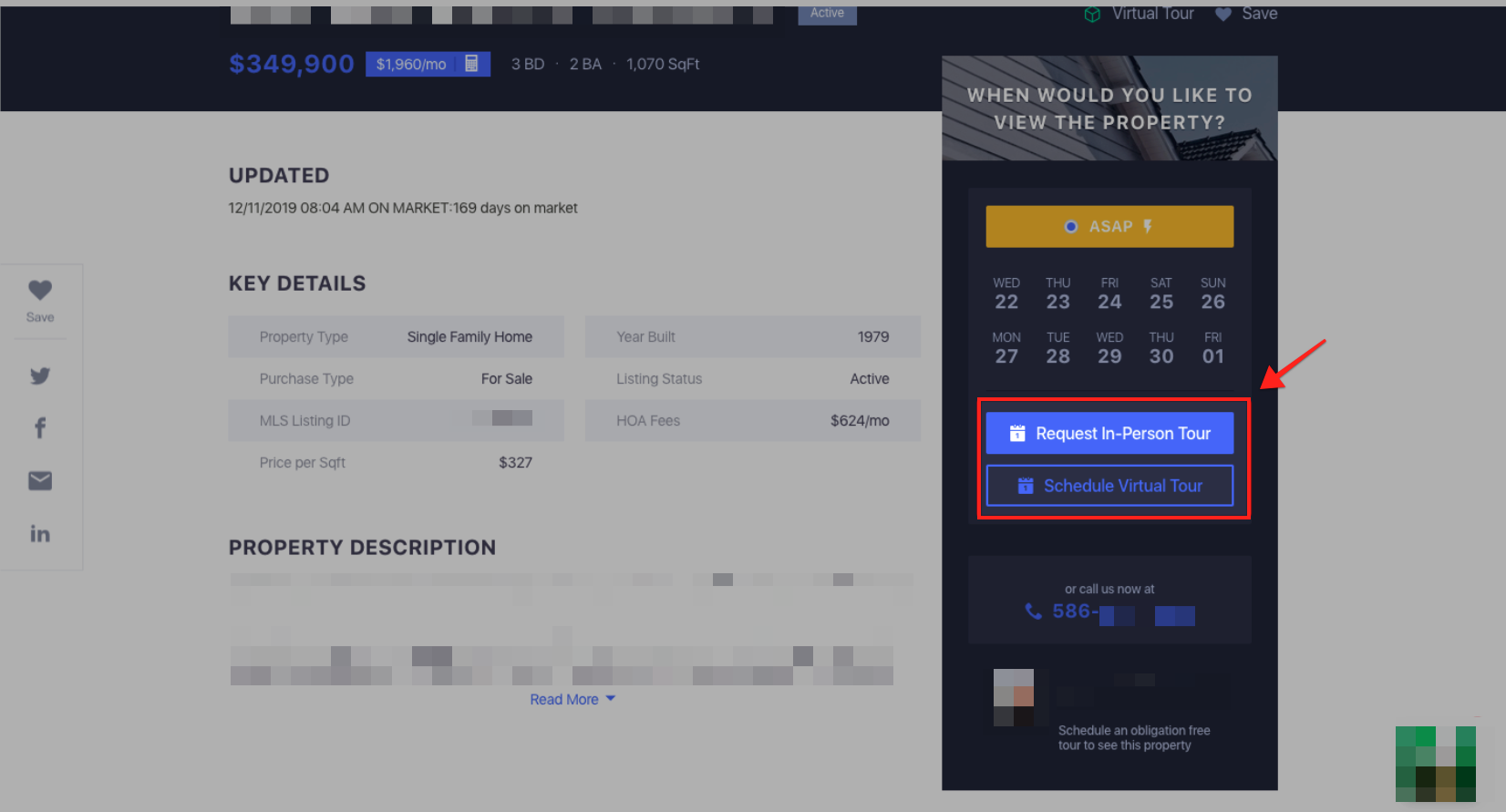
Task: Pick Friday 01 as viewing date
Action: click(x=1212, y=349)
